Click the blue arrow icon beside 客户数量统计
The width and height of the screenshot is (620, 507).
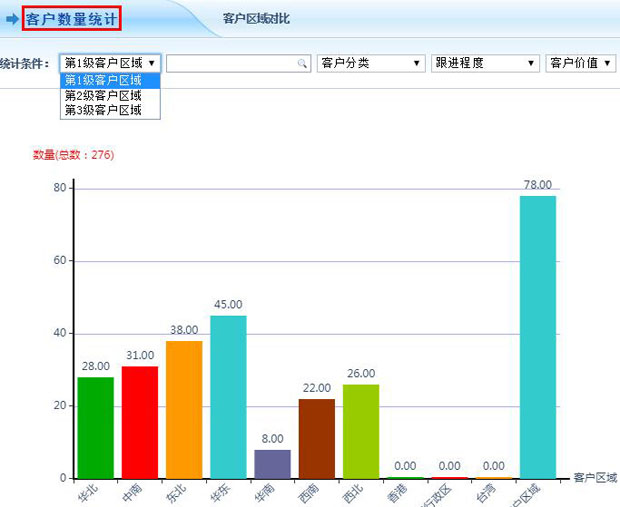(13, 19)
